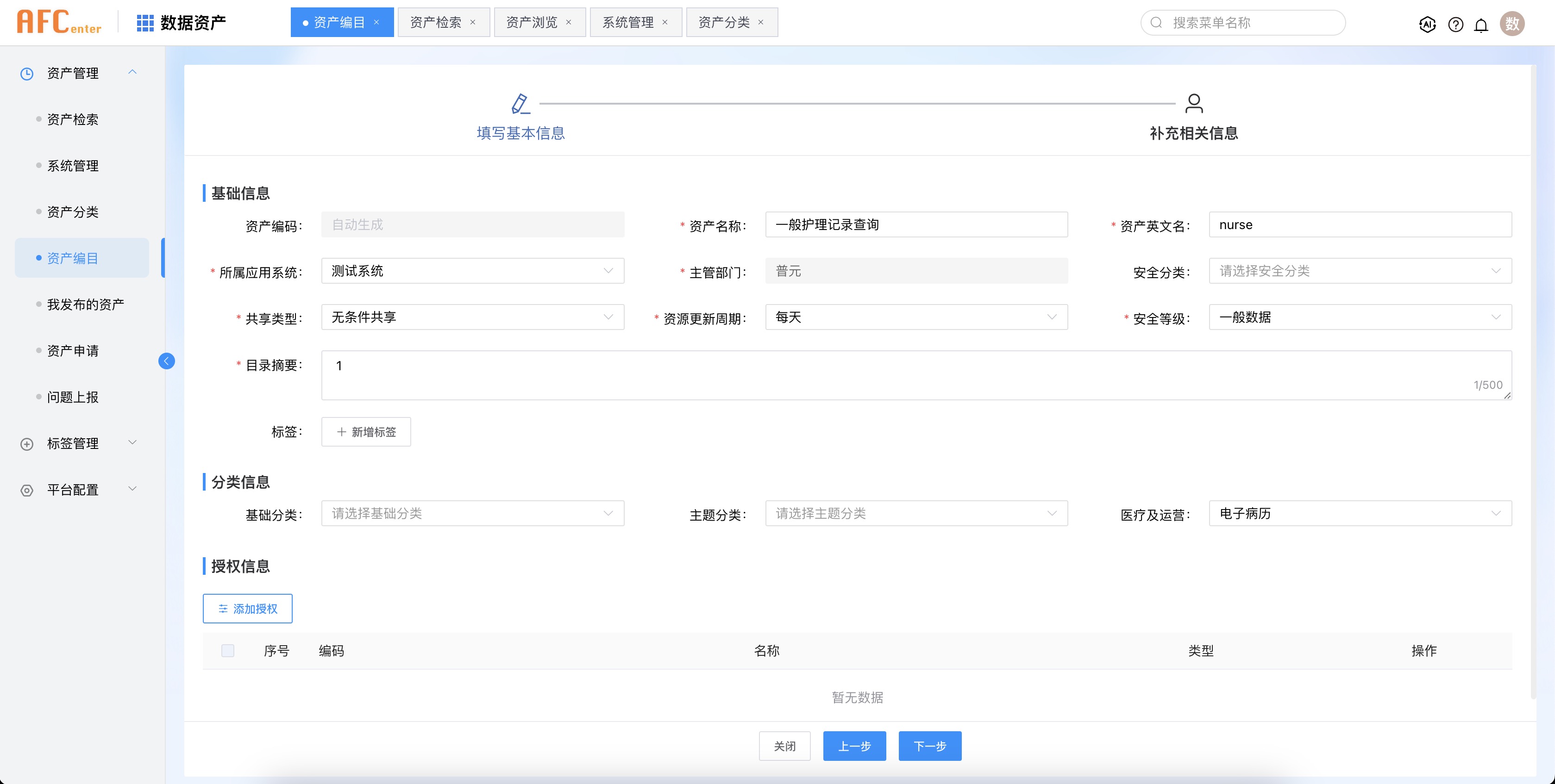Select 资产编目 in the sidebar
The height and width of the screenshot is (784, 1555).
coord(82,258)
